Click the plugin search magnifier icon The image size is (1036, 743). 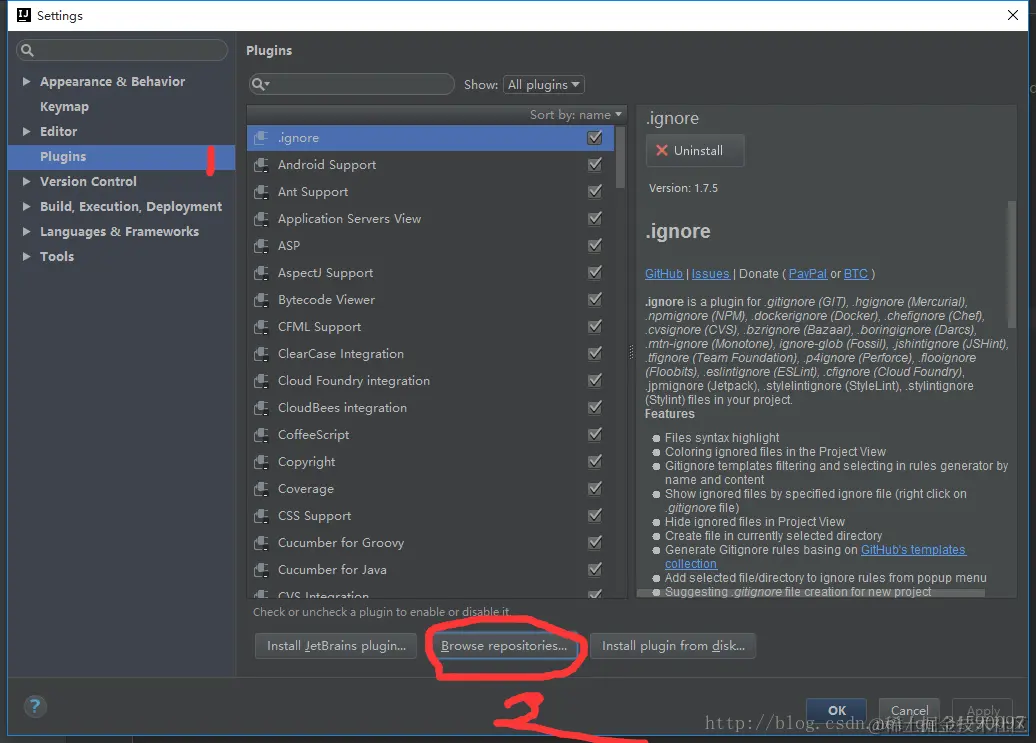pos(260,85)
